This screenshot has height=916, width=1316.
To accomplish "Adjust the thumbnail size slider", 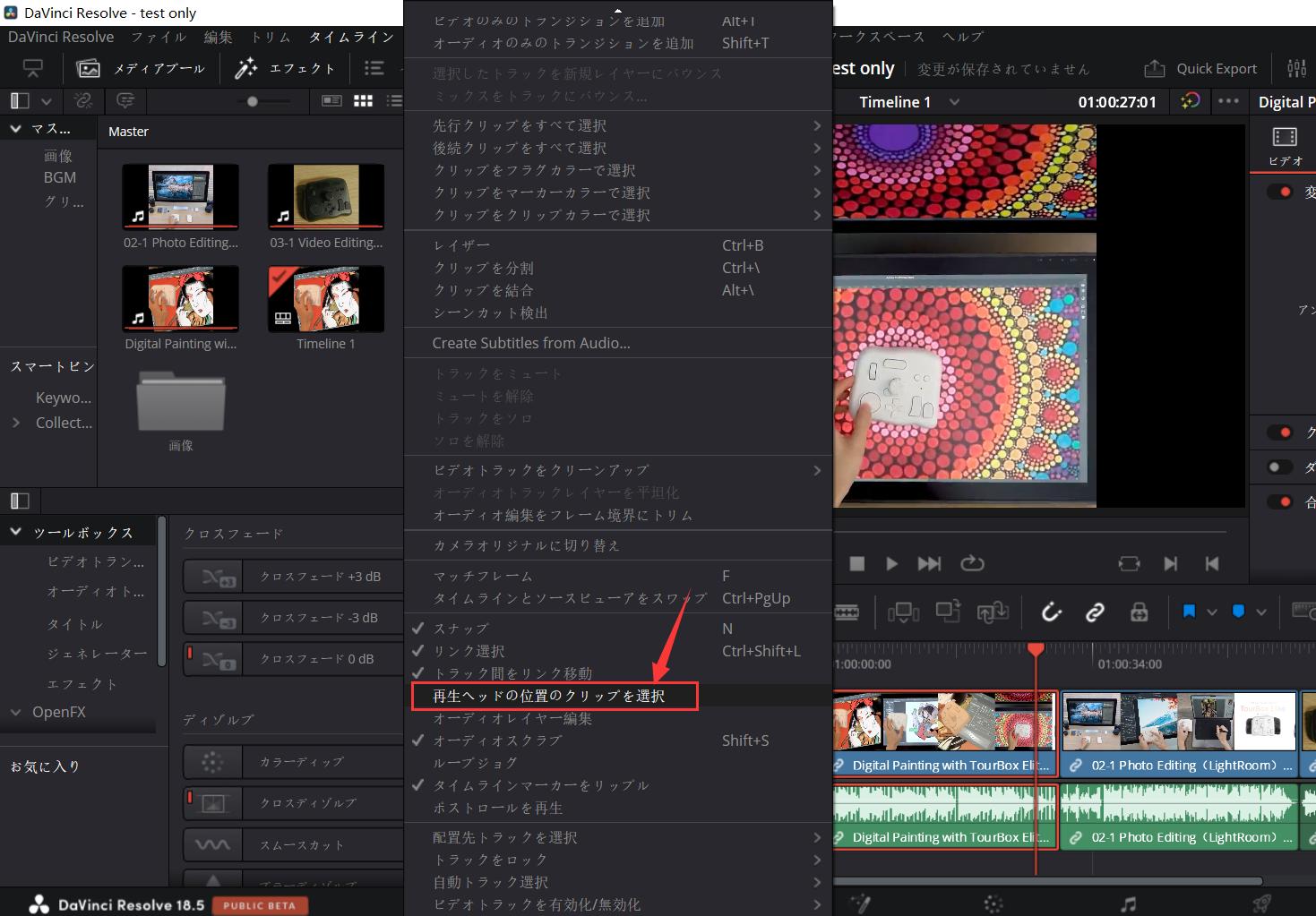I will click(x=253, y=101).
